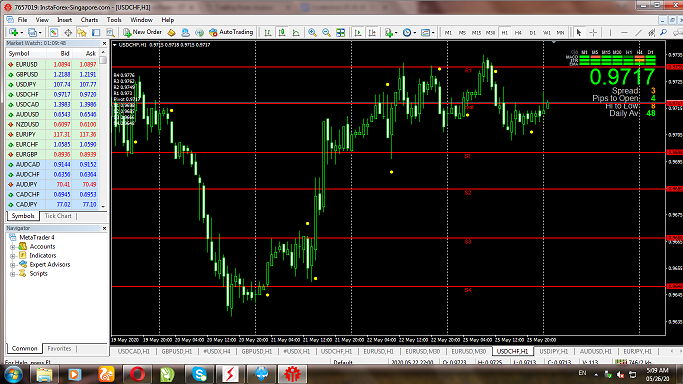Switch to the USDJPY,H1 chart tab
The image size is (683, 384).
(x=554, y=351)
